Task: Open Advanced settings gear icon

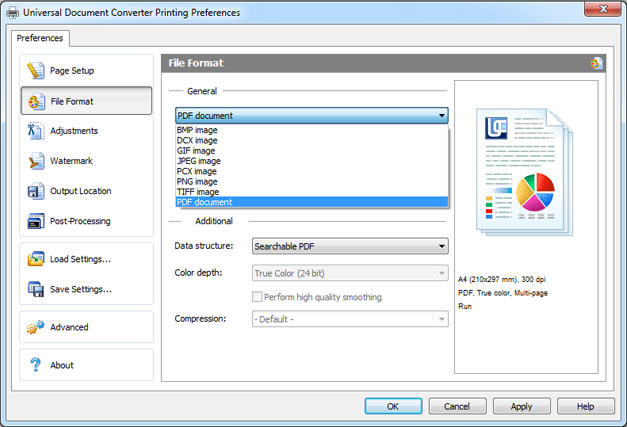Action: (36, 327)
